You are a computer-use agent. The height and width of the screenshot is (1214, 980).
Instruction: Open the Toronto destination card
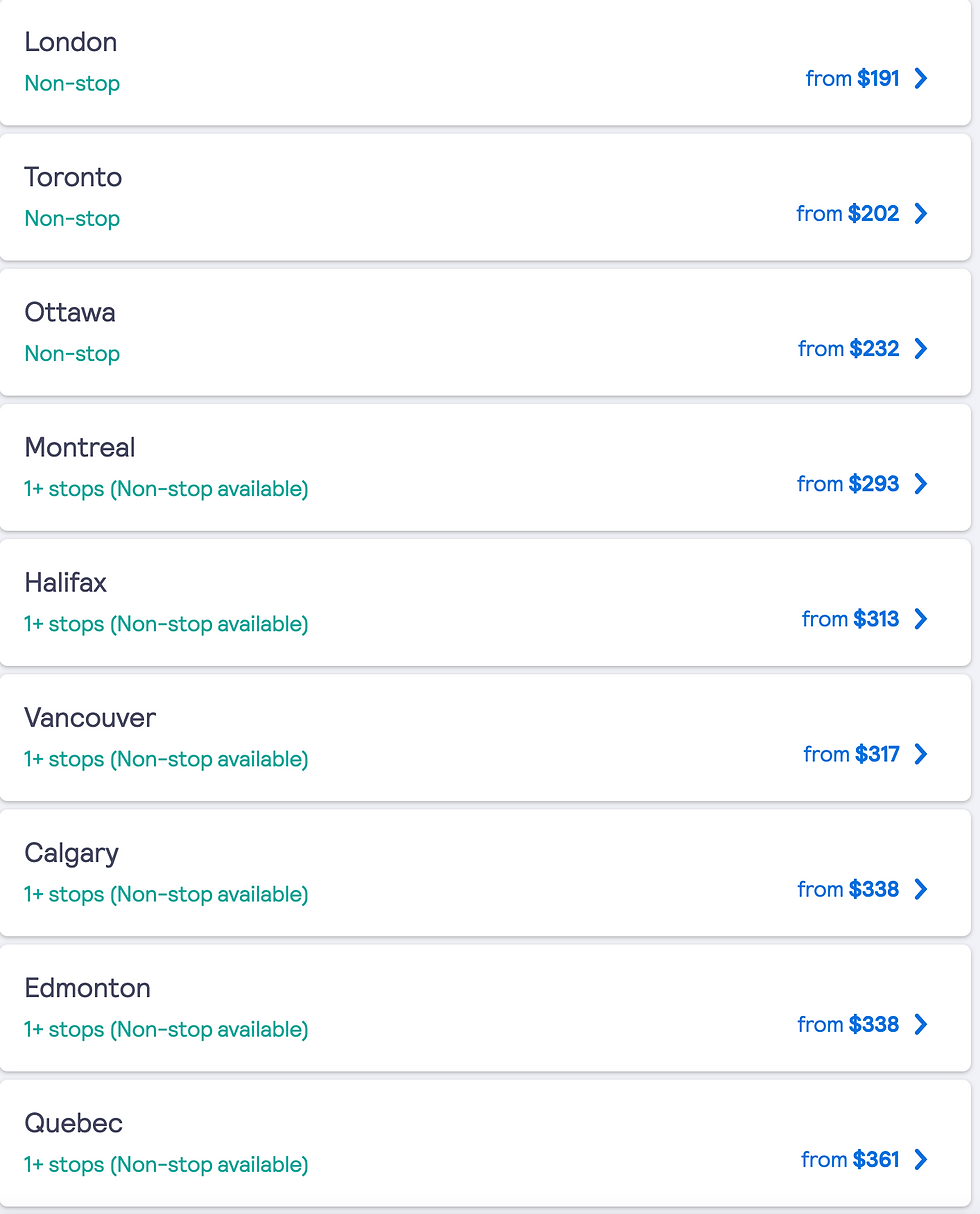485,197
